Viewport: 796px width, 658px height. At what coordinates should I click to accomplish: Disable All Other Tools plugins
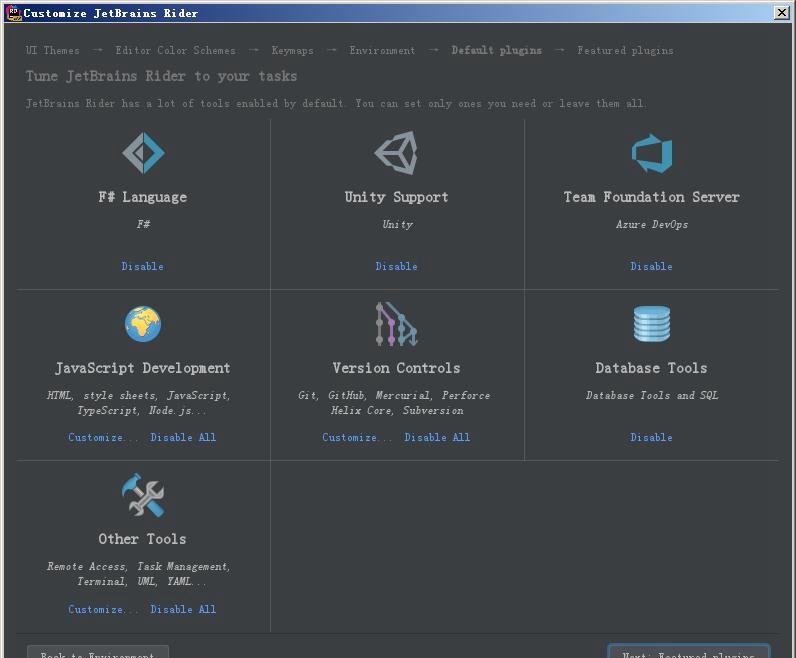click(183, 609)
